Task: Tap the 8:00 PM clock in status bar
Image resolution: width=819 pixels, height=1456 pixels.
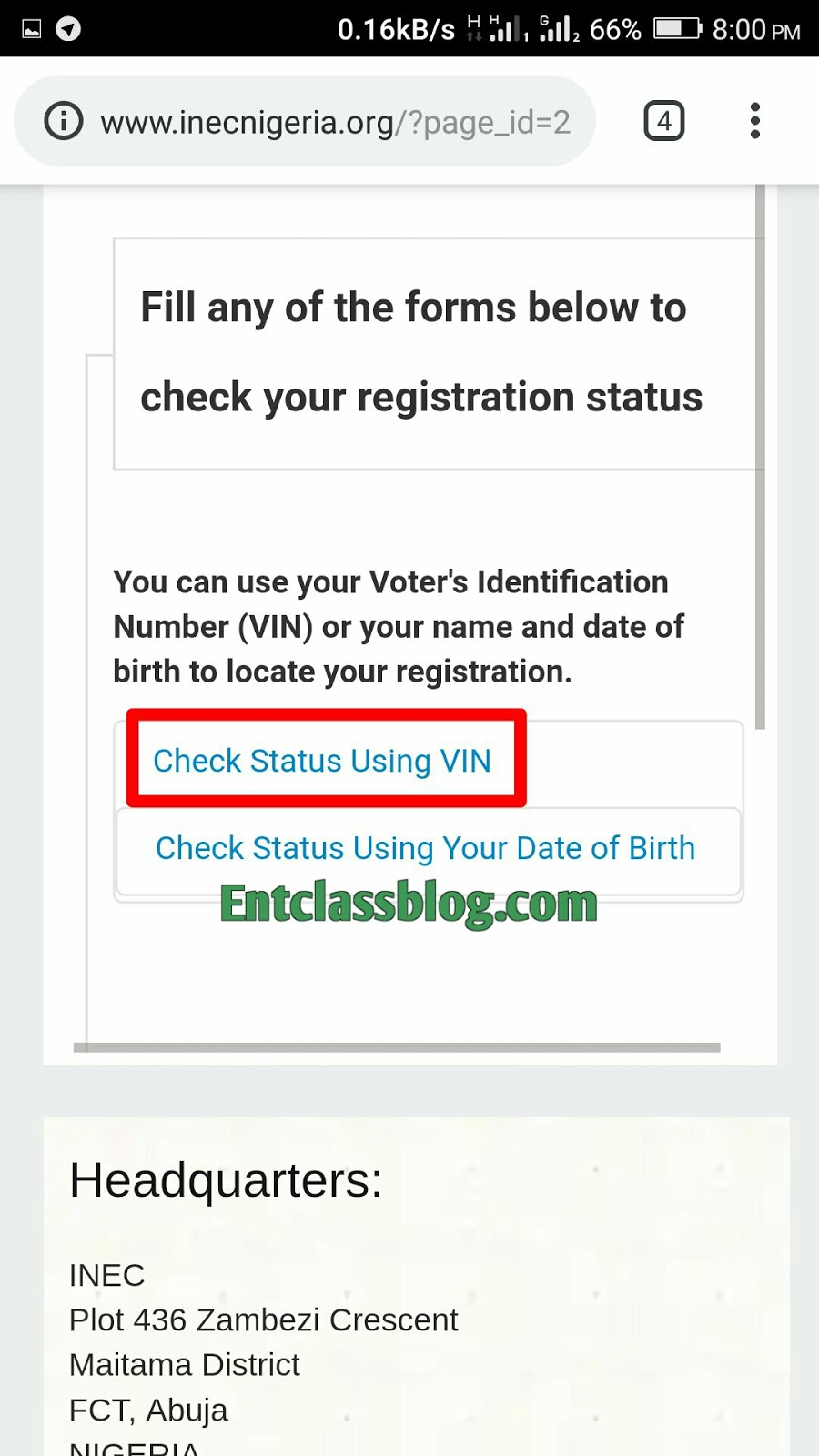Action: click(756, 30)
